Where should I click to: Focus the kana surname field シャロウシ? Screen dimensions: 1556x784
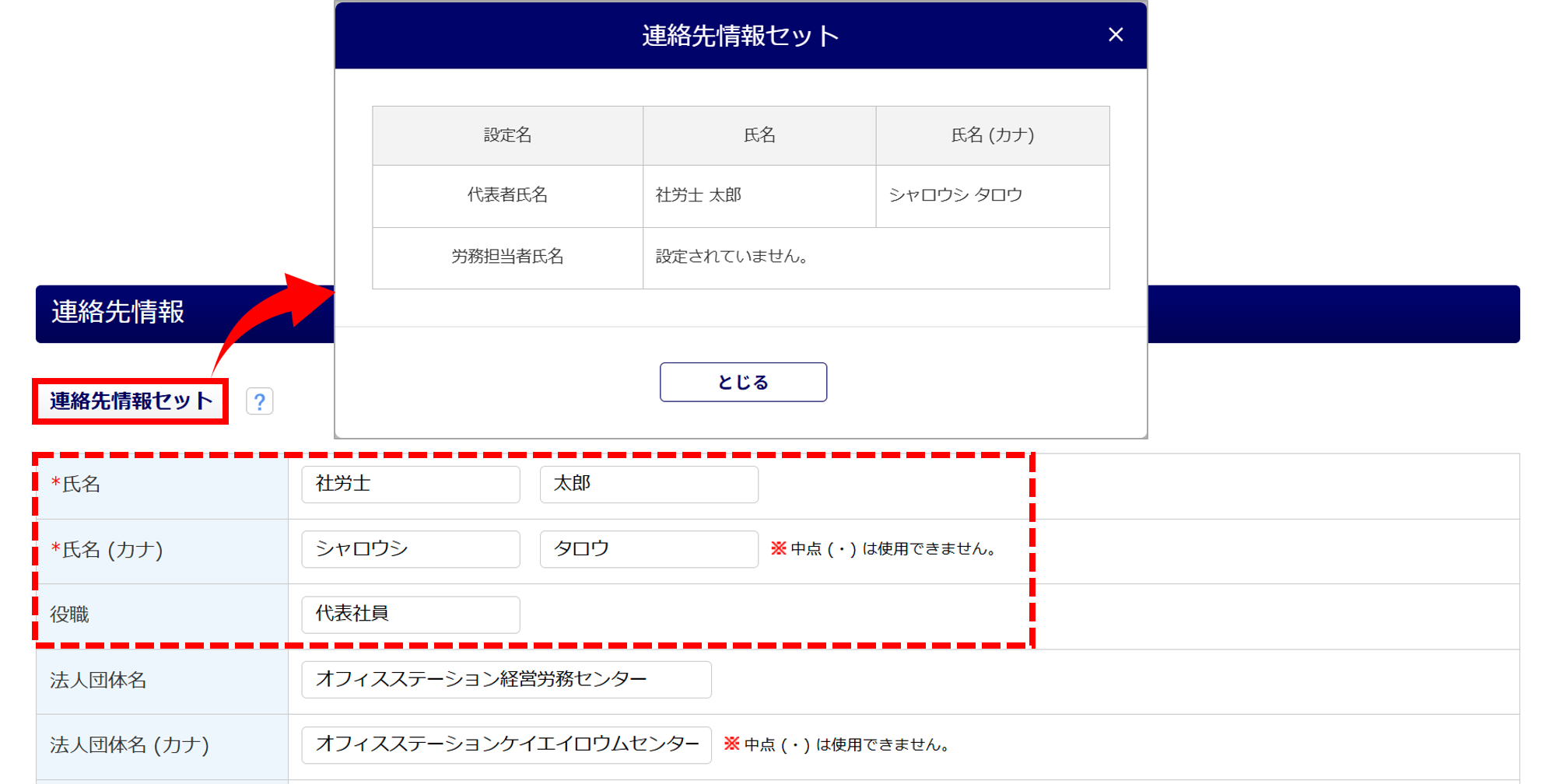[411, 549]
